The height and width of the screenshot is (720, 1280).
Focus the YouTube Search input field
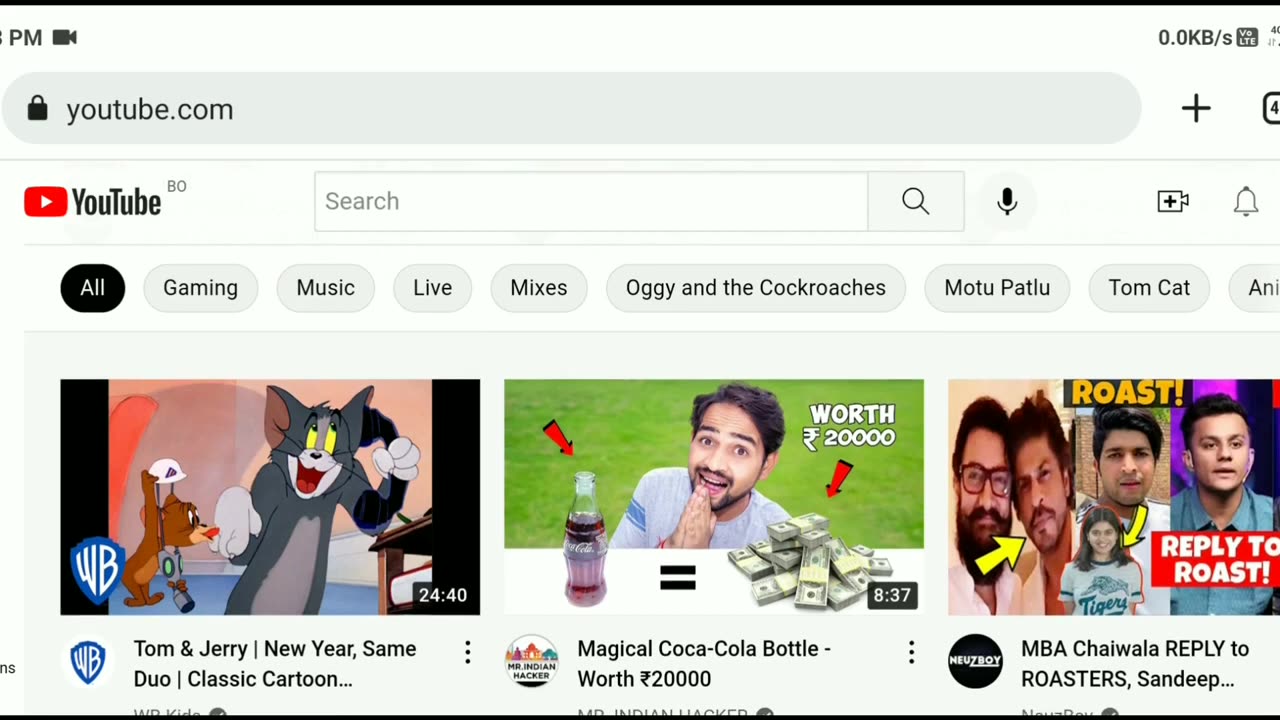[591, 201]
